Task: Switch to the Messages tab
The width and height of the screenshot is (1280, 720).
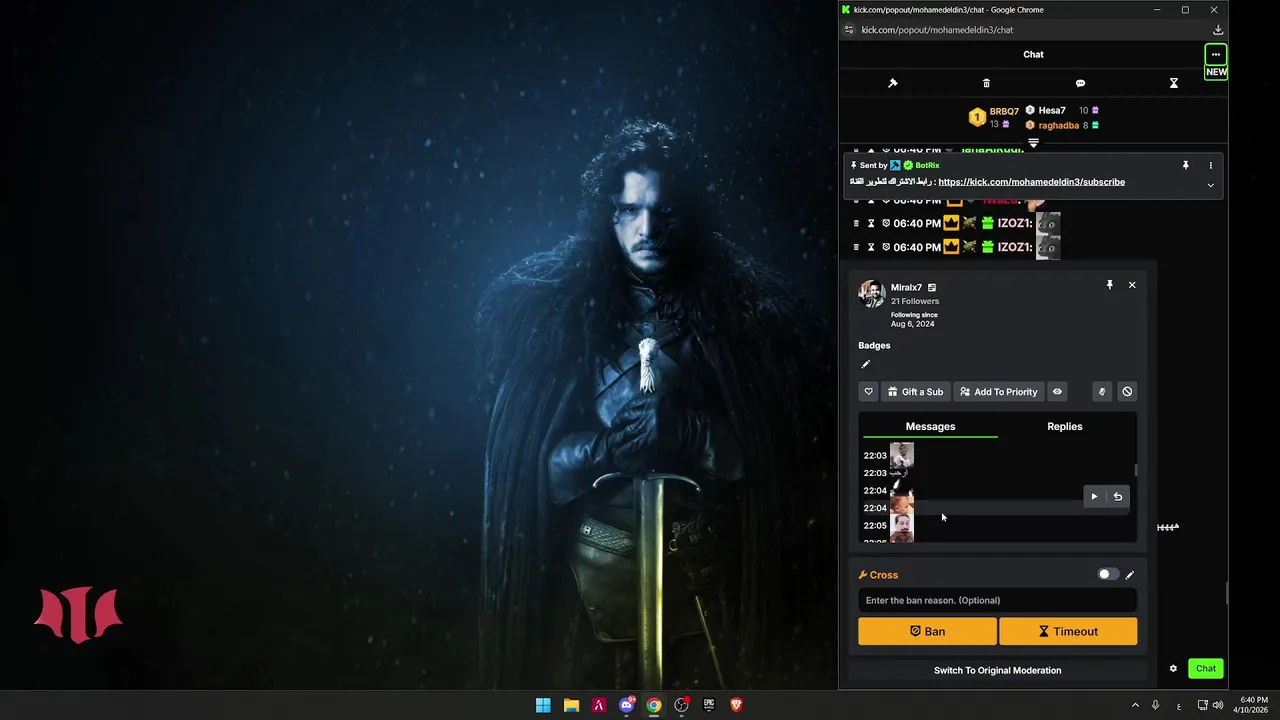Action: coord(930,426)
